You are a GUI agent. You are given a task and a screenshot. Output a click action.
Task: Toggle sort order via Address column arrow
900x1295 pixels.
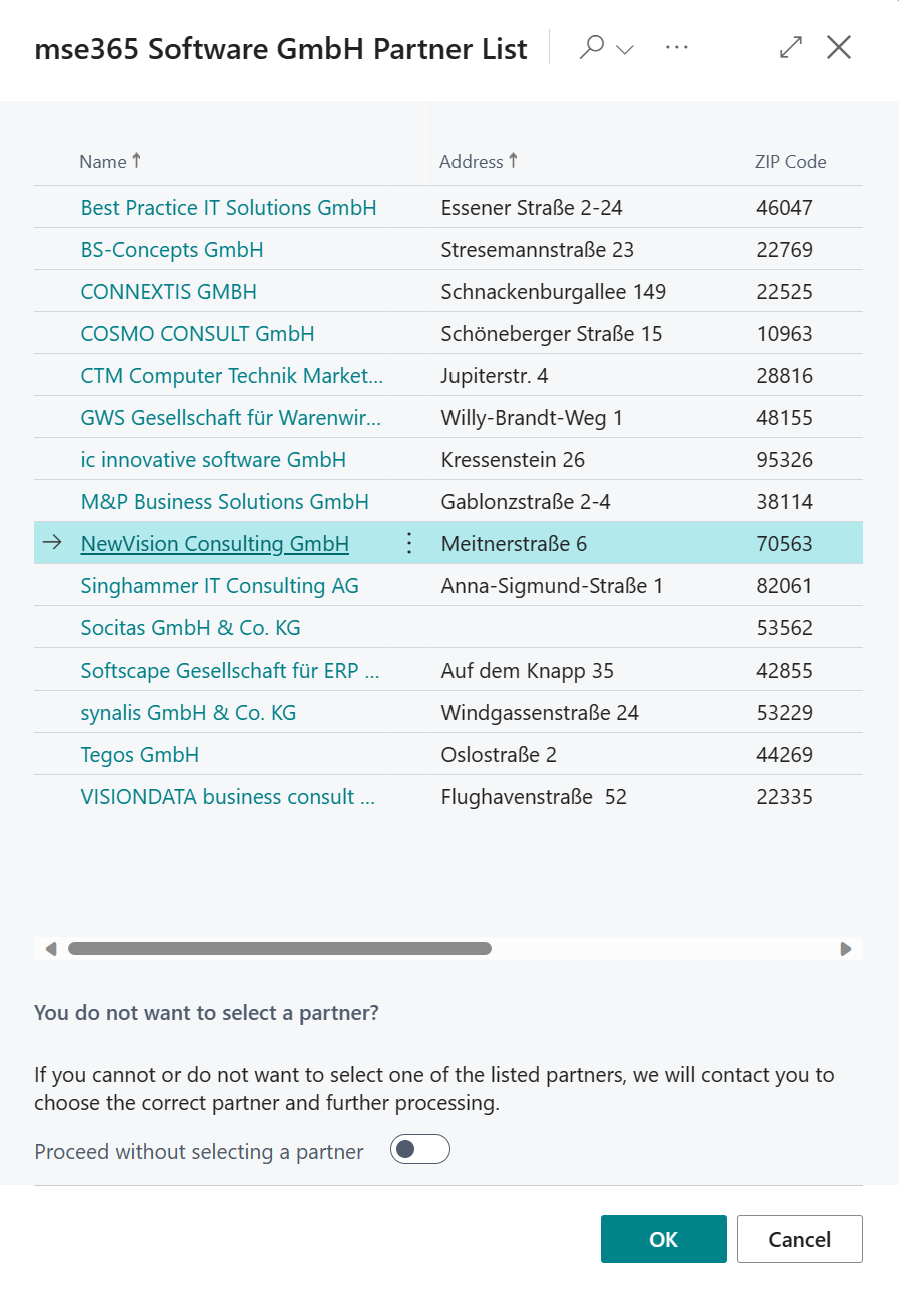click(x=512, y=161)
